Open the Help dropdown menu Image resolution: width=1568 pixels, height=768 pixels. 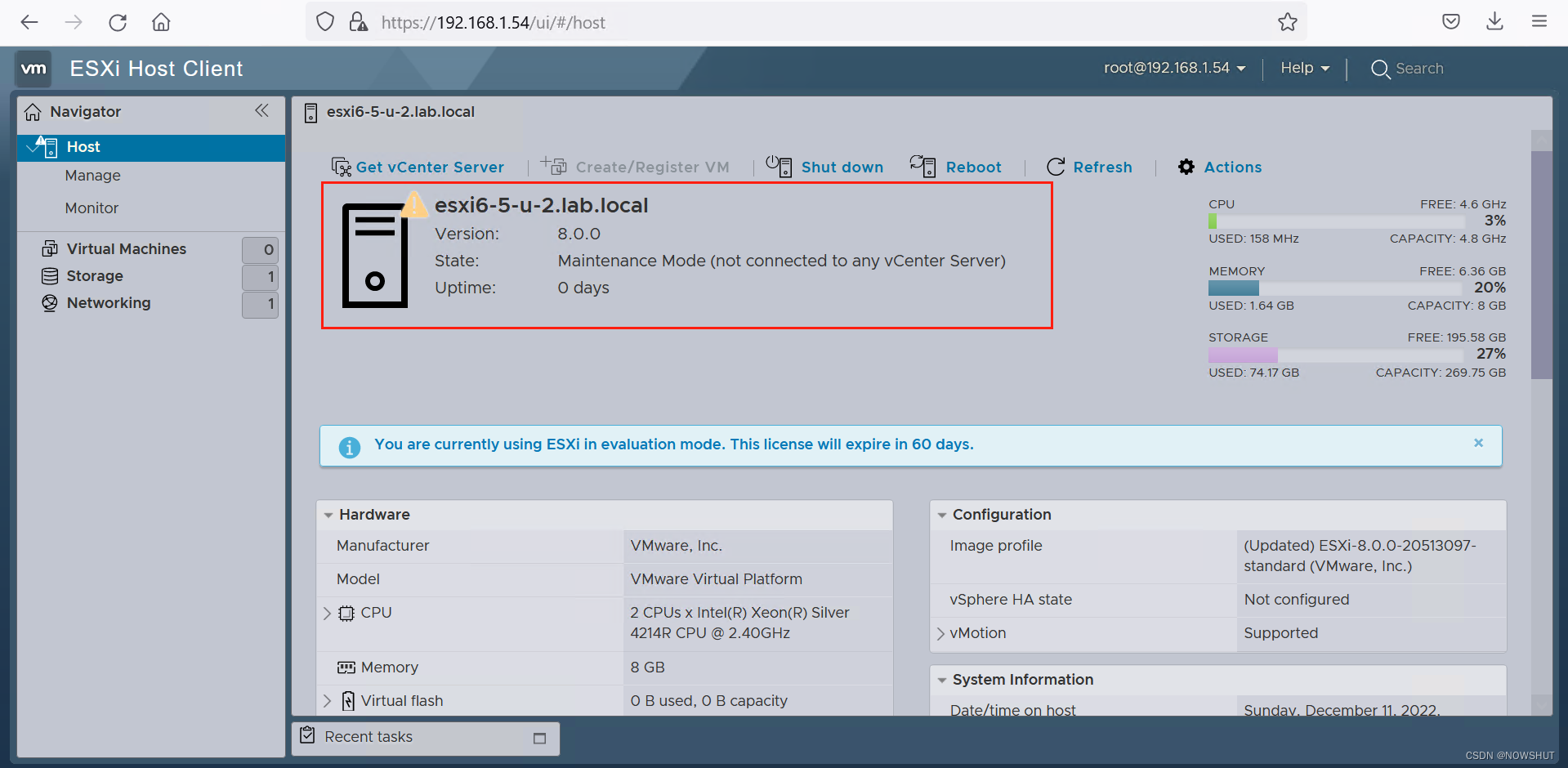[x=1305, y=68]
